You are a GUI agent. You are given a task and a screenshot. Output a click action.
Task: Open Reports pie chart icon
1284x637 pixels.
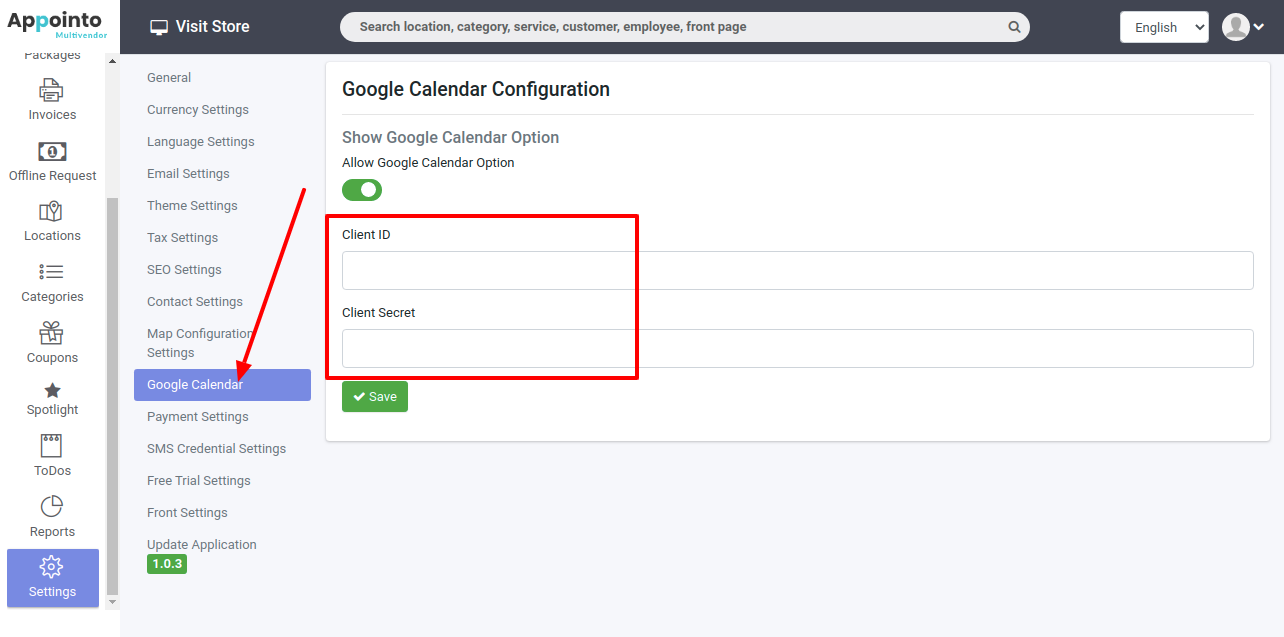[x=52, y=507]
